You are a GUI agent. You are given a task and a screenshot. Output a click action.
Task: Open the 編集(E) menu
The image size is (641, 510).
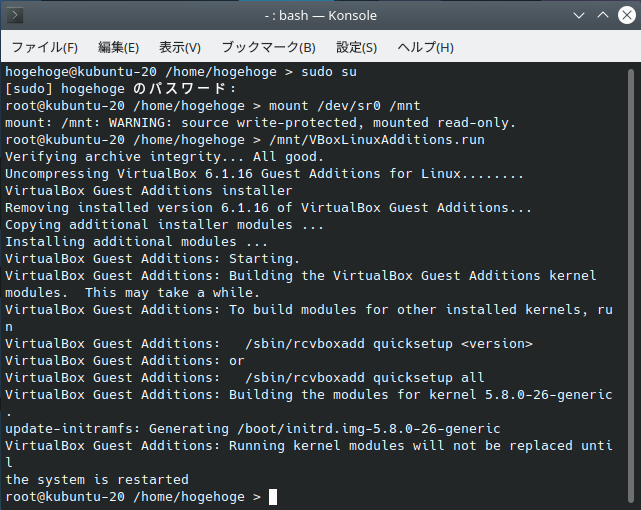click(119, 47)
